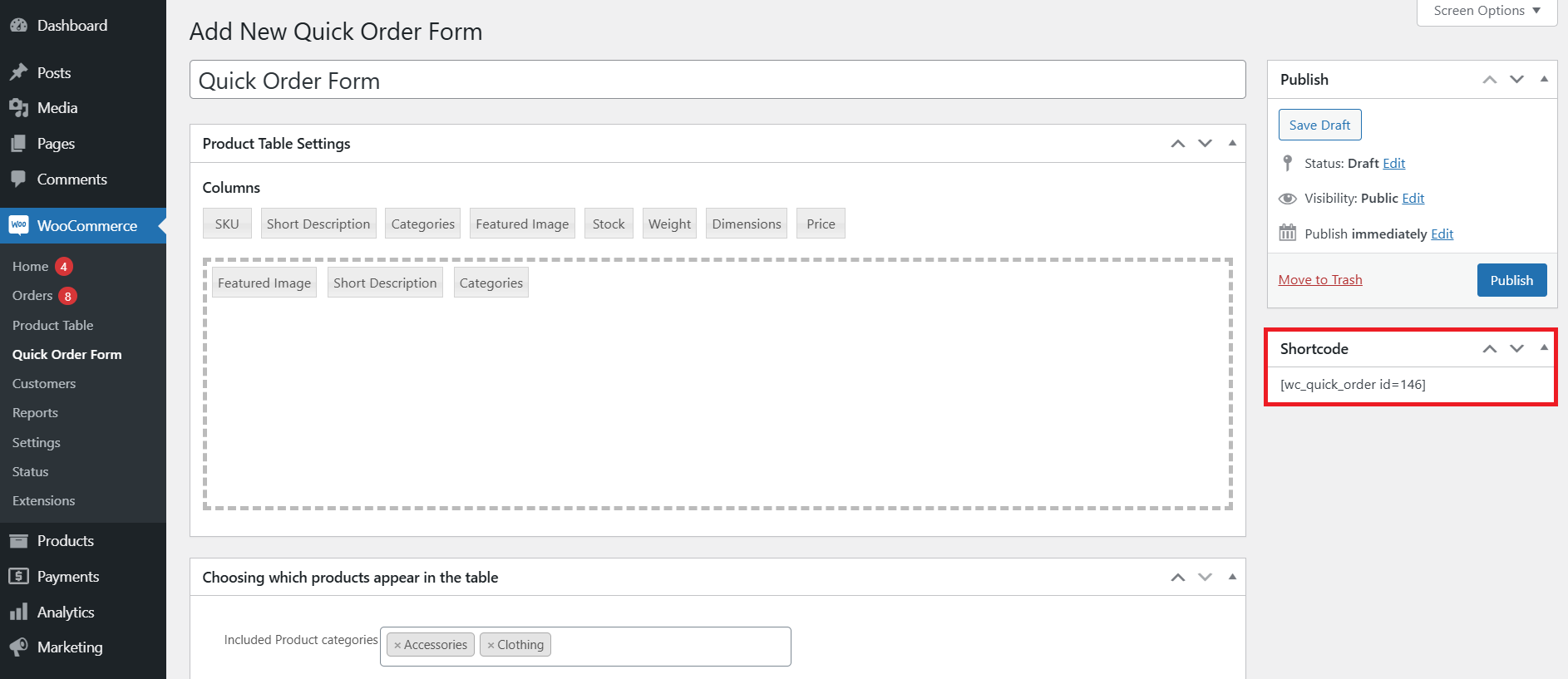The height and width of the screenshot is (679, 1568).
Task: Click the Media icon in sidebar
Action: (x=18, y=108)
